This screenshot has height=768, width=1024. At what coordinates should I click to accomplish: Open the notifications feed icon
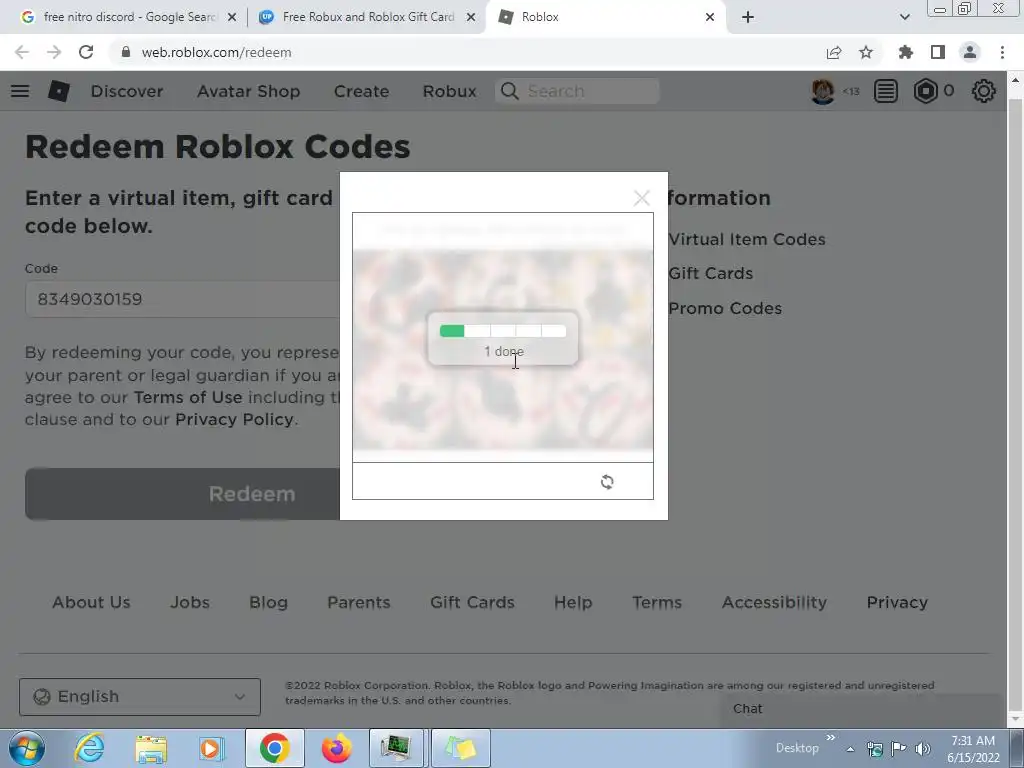pyautogui.click(x=886, y=91)
